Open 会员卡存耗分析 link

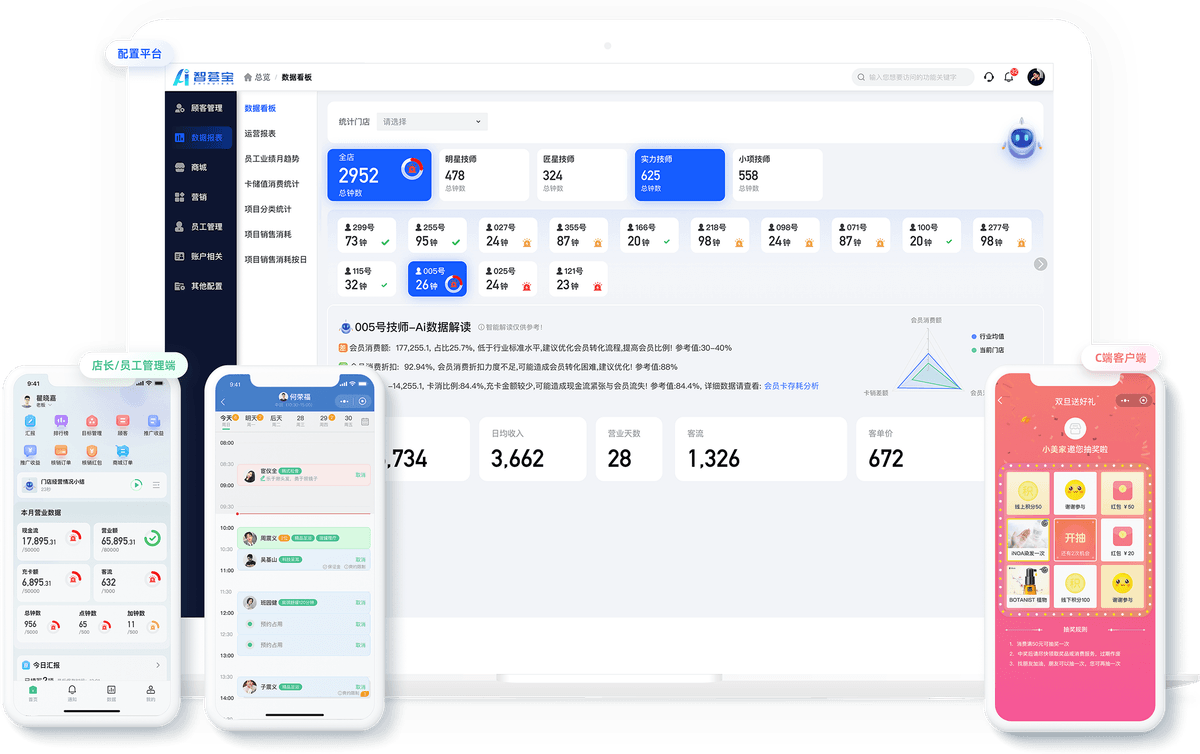[791, 385]
